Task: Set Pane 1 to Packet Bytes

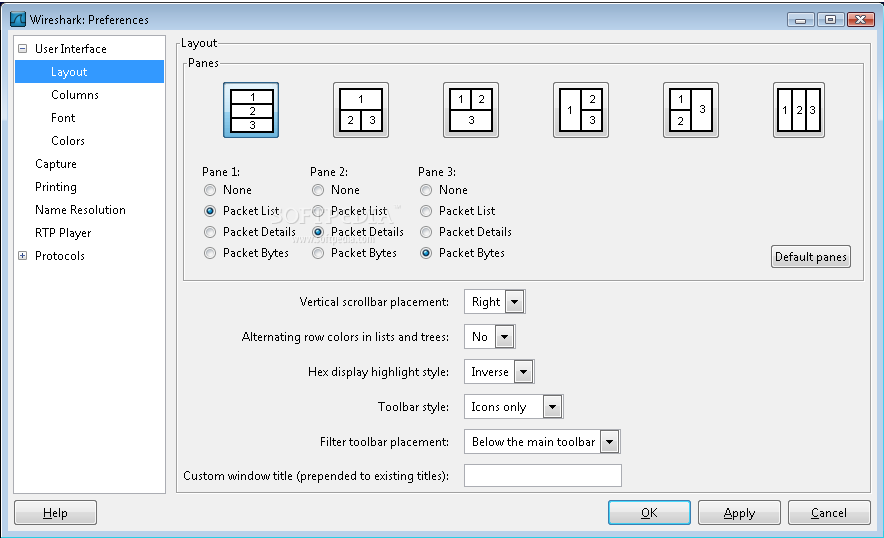Action: point(210,253)
